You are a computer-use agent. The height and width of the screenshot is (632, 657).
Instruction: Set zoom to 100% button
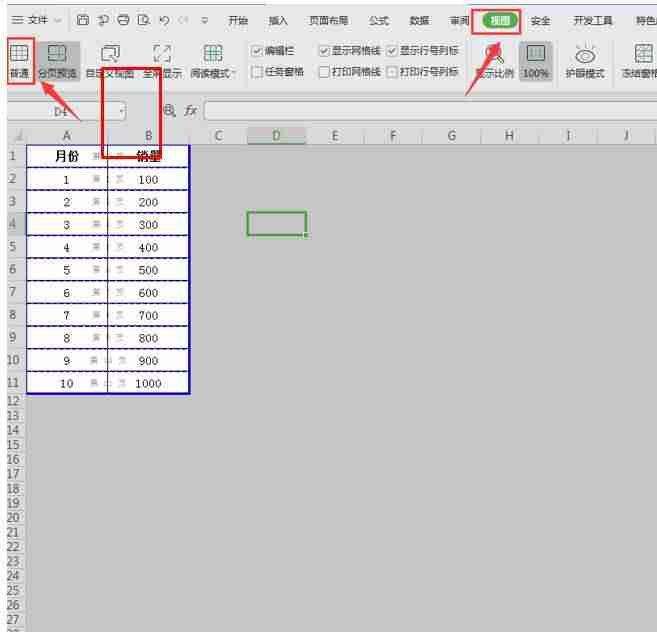point(535,61)
